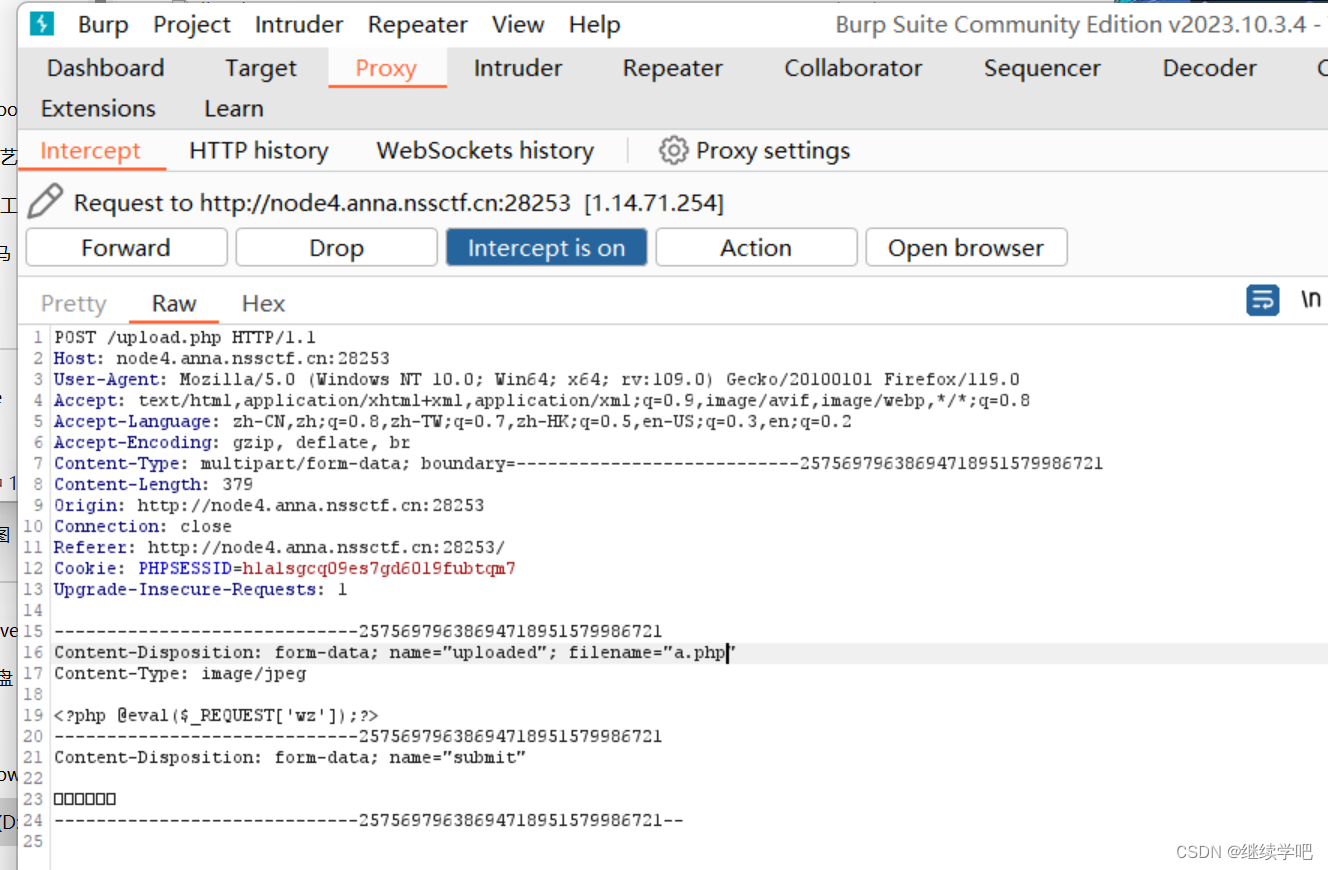This screenshot has width=1328, height=870.
Task: Switch to the HTTP history tab
Action: point(258,150)
